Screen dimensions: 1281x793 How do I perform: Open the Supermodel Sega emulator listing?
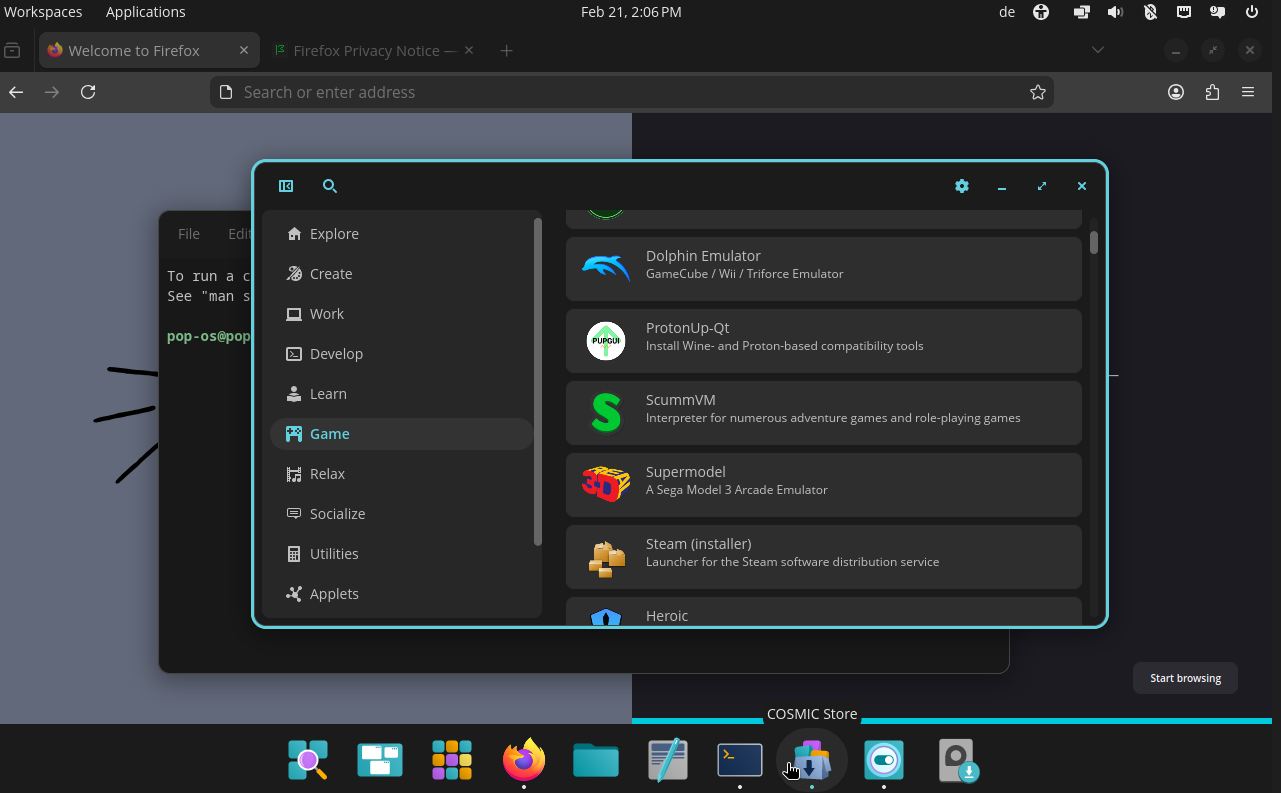tap(823, 484)
